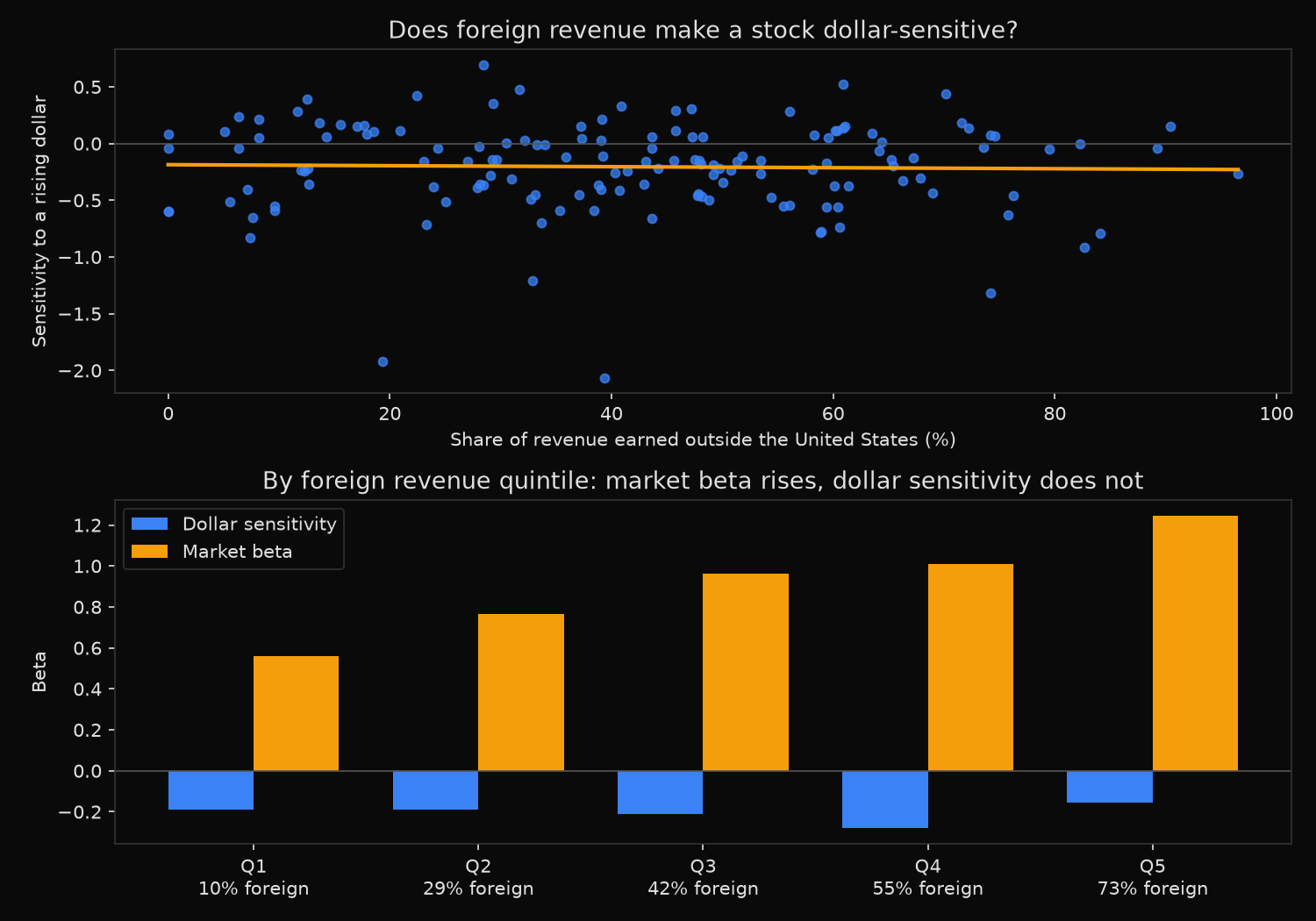Image resolution: width=1316 pixels, height=921 pixels.
Task: Click the 'Q5 73% foreign' axis label
Action: coord(1153,877)
